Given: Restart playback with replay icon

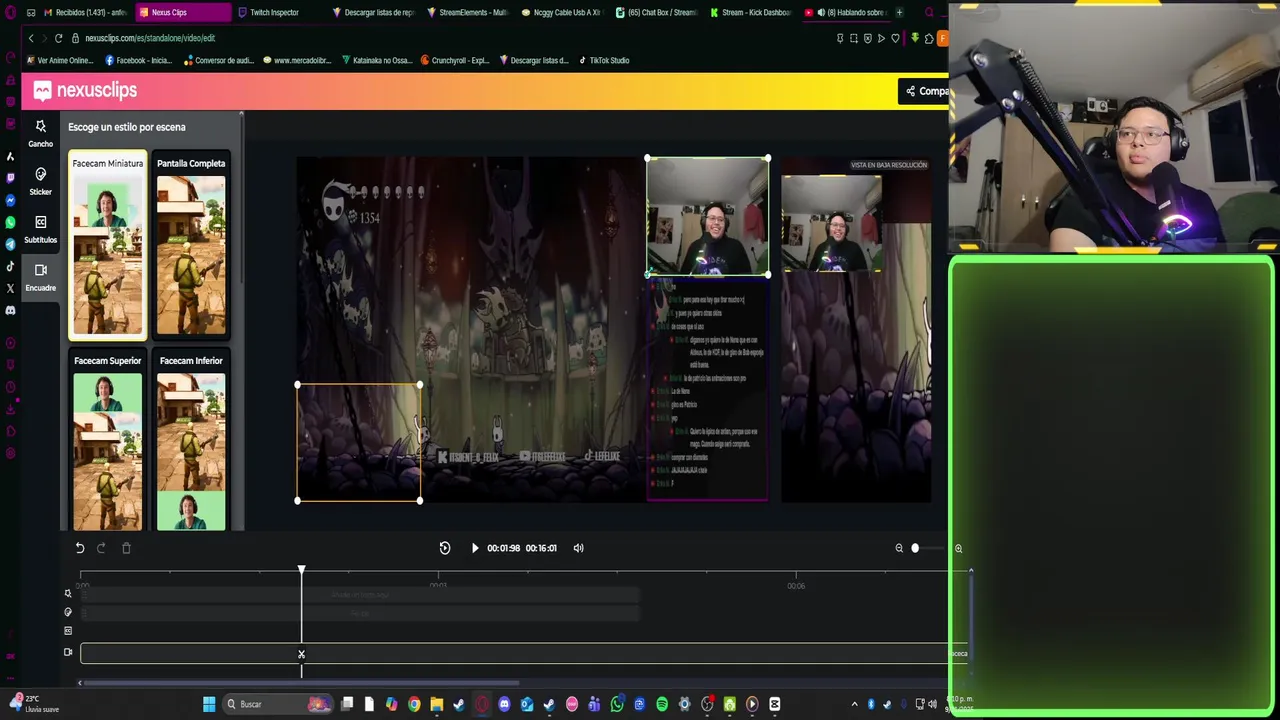Looking at the screenshot, I should point(445,548).
